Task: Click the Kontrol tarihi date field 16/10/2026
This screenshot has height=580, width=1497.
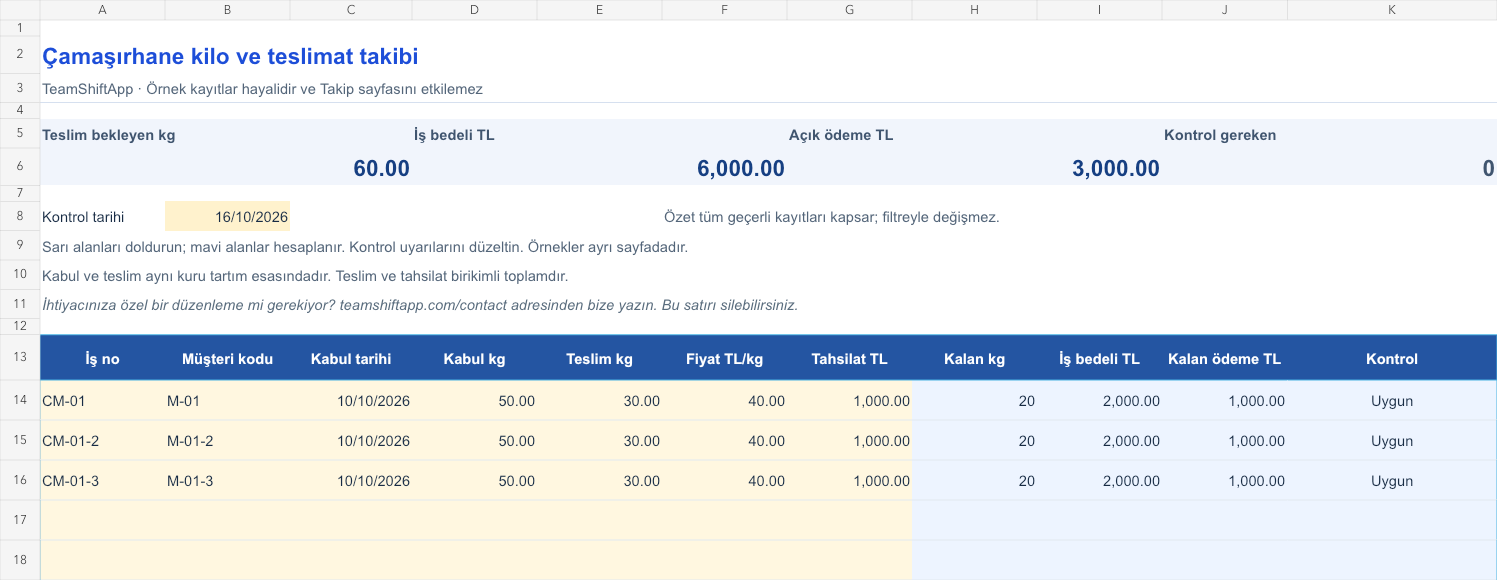Action: coord(227,216)
